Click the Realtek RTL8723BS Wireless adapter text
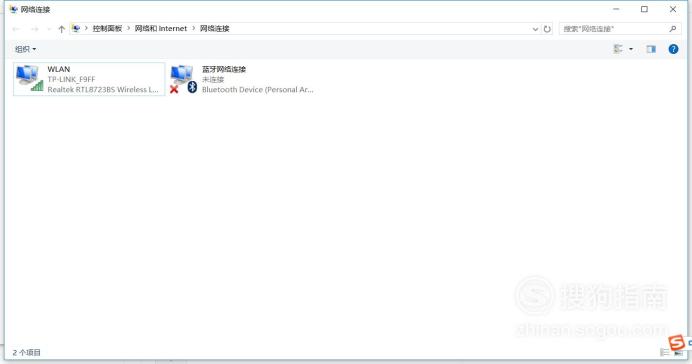 103,90
